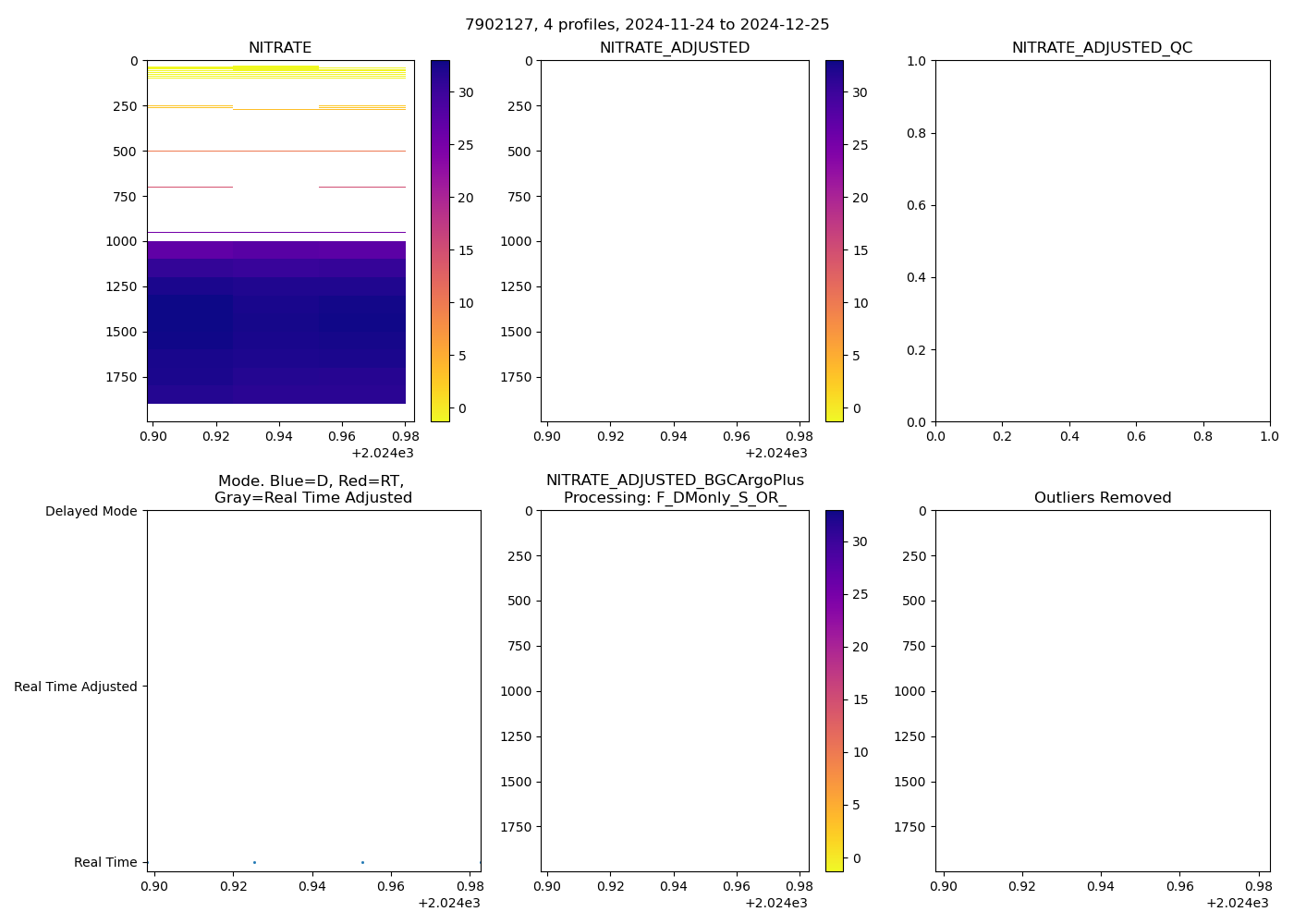The height and width of the screenshot is (924, 1294).
Task: Click the NITRATE plot title
Action: click(x=280, y=48)
